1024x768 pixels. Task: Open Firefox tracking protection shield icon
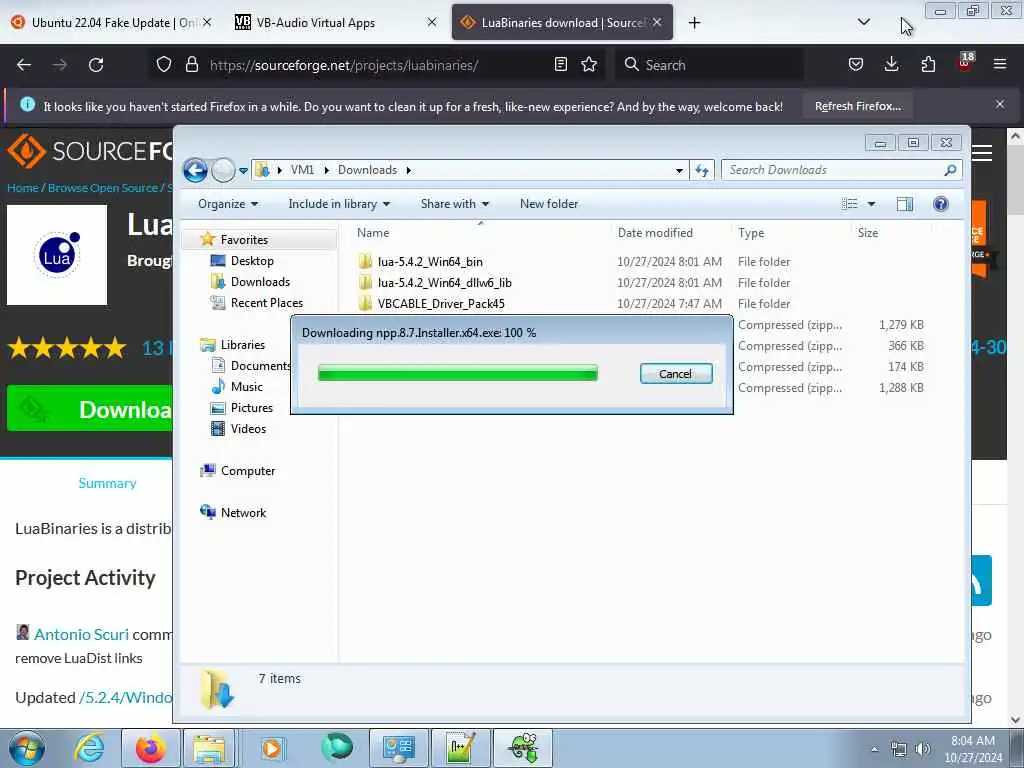[x=164, y=65]
